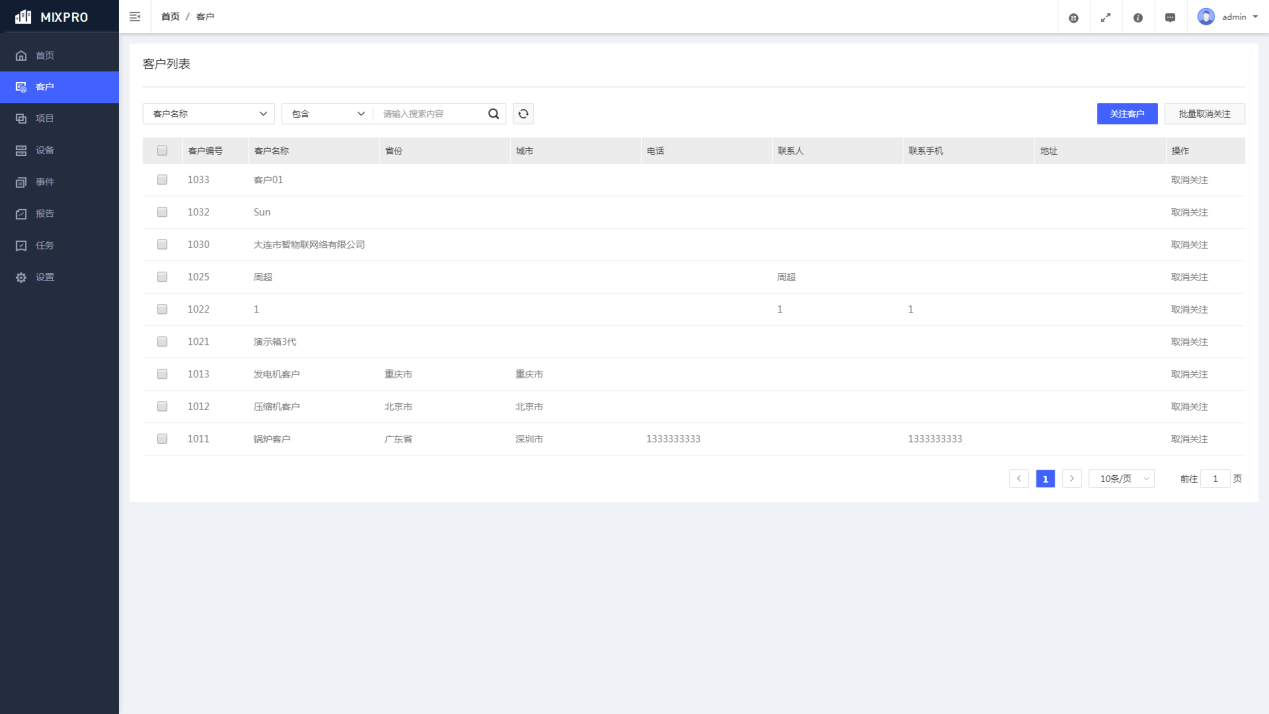Select the checkbox for row 1011
Image resolution: width=1269 pixels, height=714 pixels.
(162, 439)
